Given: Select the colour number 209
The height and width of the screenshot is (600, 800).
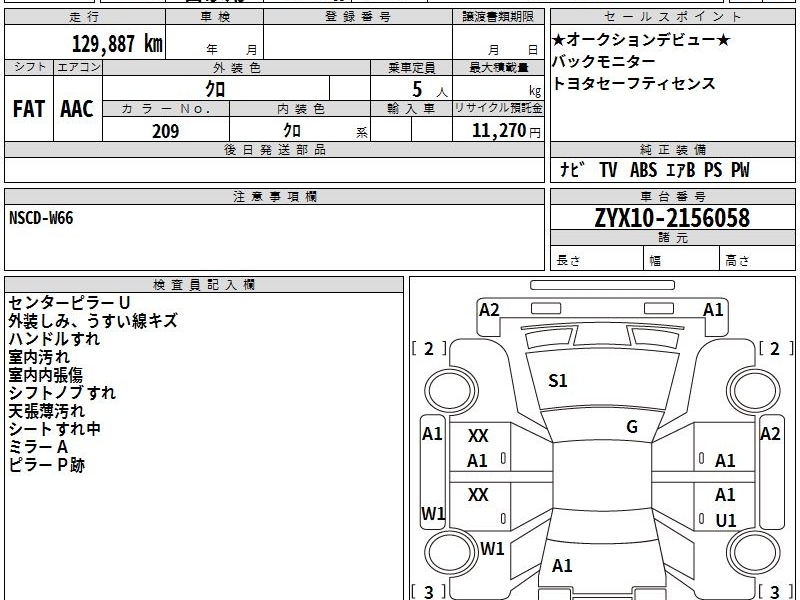Looking at the screenshot, I should (166, 131).
